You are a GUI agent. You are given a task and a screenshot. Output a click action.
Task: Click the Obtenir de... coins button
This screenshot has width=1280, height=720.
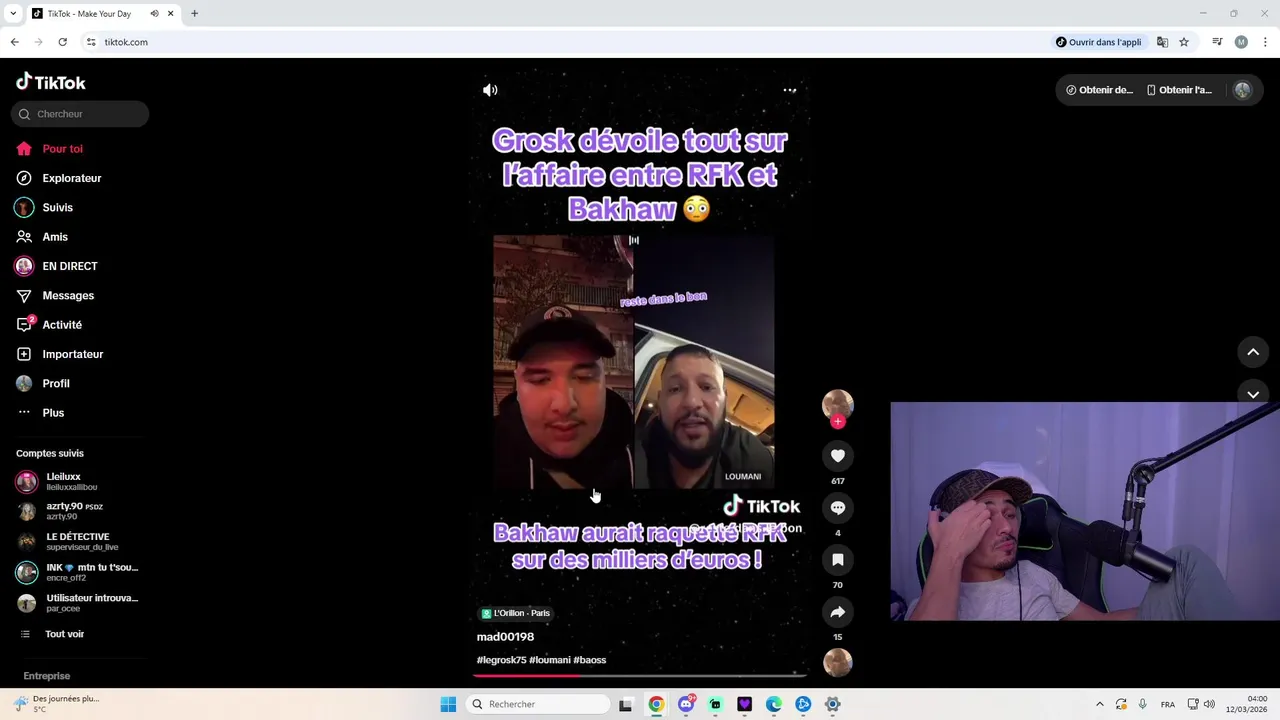click(1100, 90)
